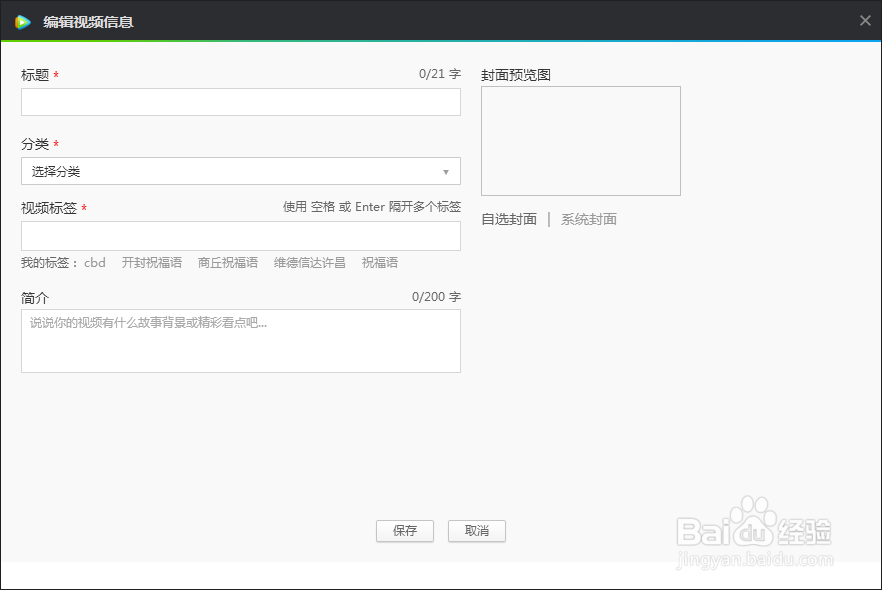The image size is (882, 590).
Task: Click the 封面预览图 cover preview box
Action: [x=580, y=141]
